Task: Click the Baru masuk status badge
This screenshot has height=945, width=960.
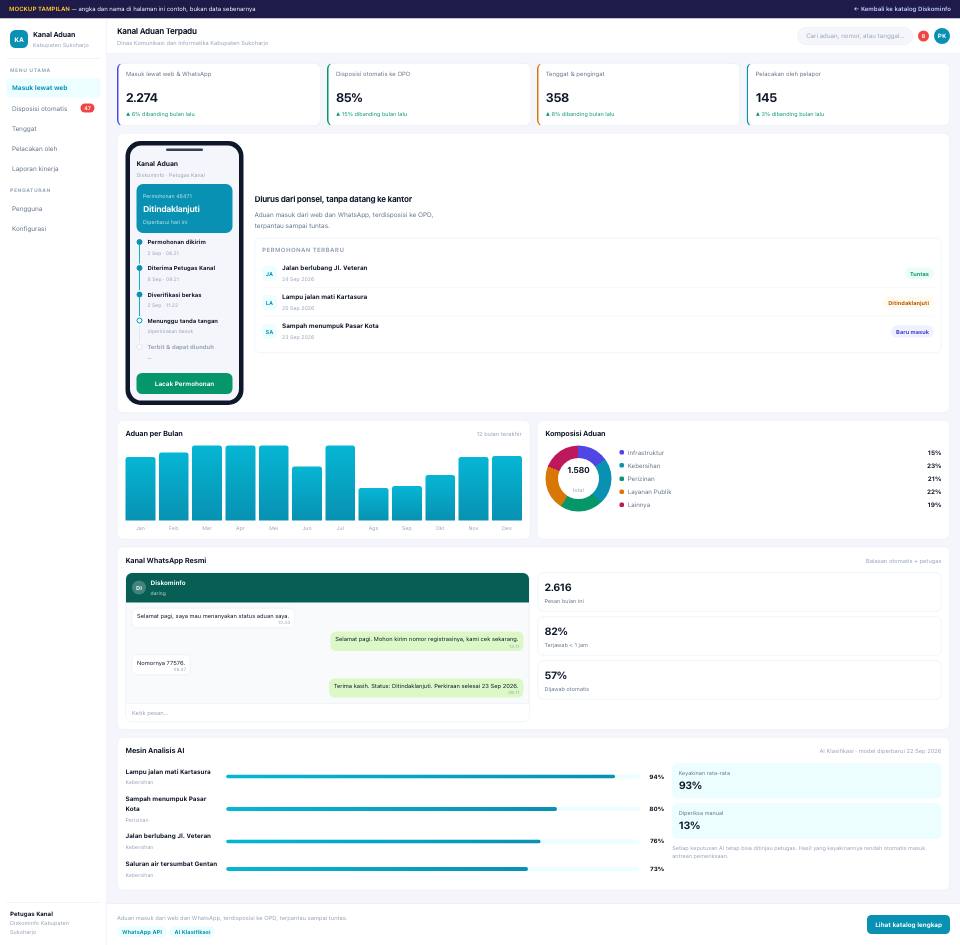Action: (912, 332)
